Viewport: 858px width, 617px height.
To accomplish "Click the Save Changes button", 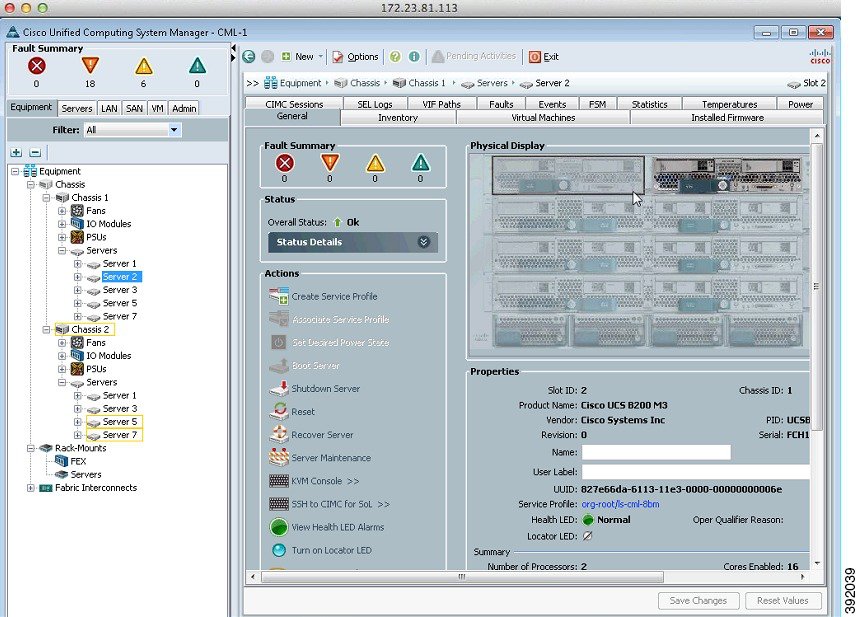I will point(698,600).
